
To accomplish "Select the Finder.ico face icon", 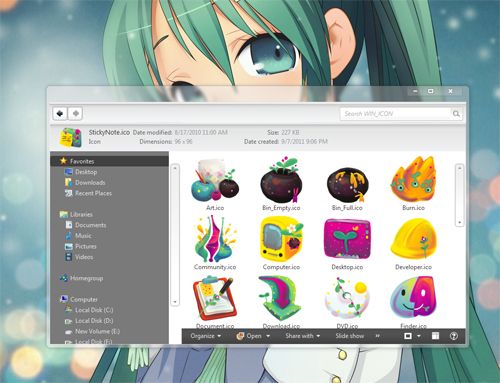I will click(x=413, y=298).
